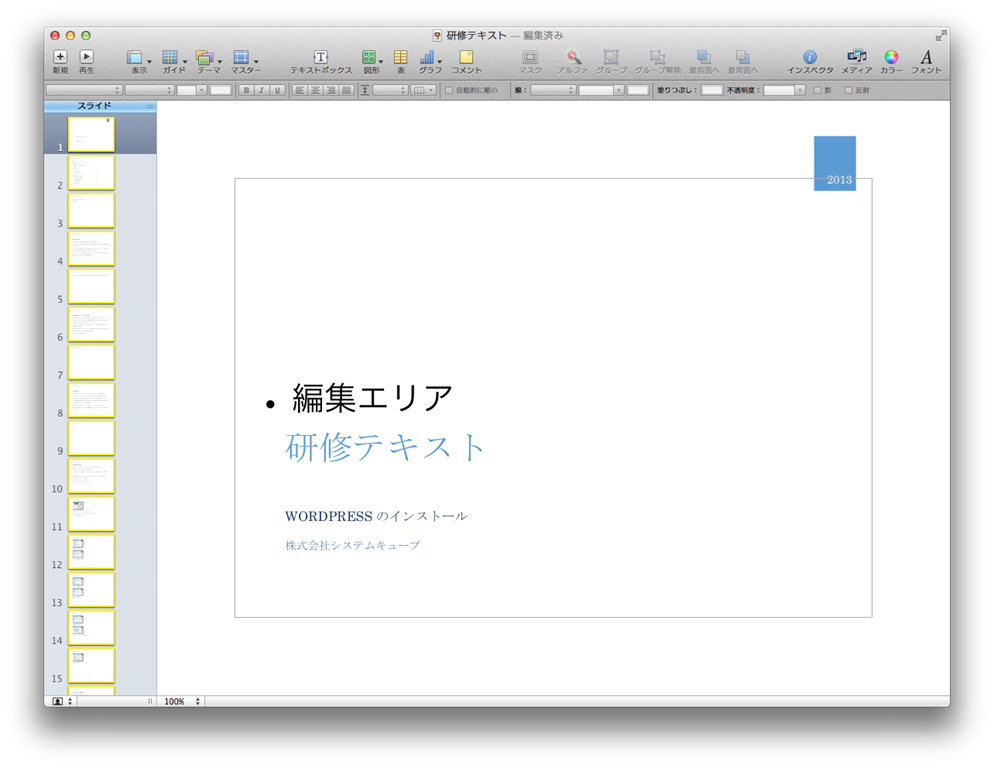994x768 pixels.
Task: Enable the 影 shadow checkbox
Action: pos(818,91)
